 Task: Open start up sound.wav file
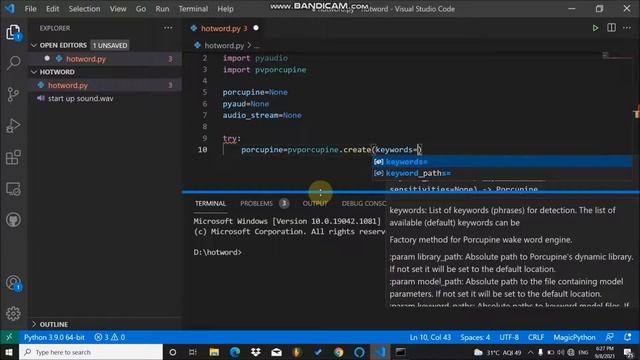(105, 98)
